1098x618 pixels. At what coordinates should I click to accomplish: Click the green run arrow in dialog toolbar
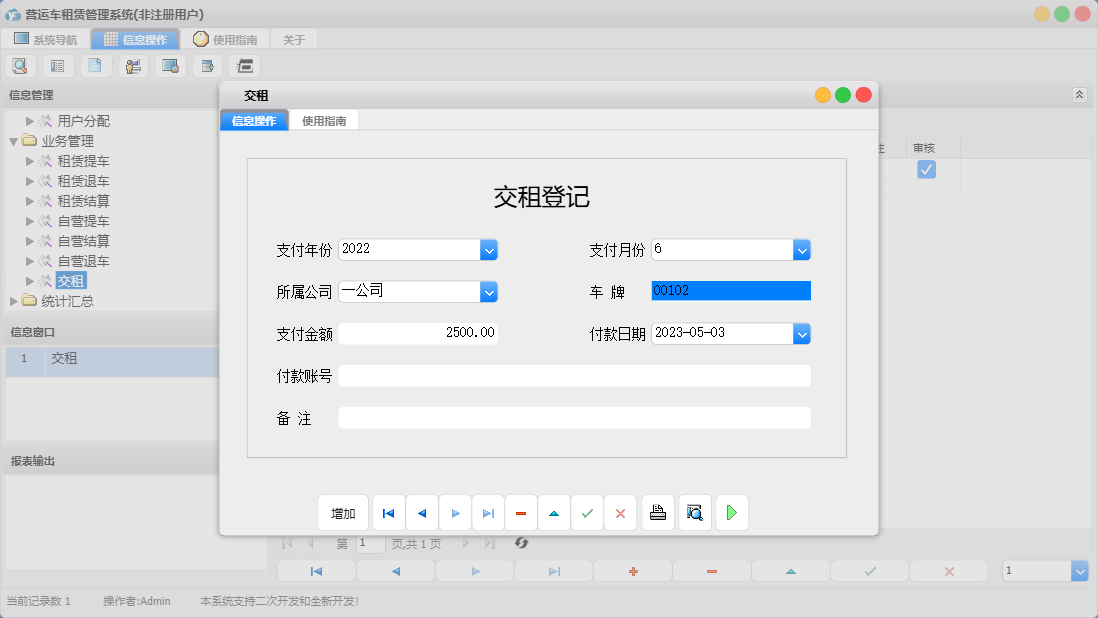[732, 512]
